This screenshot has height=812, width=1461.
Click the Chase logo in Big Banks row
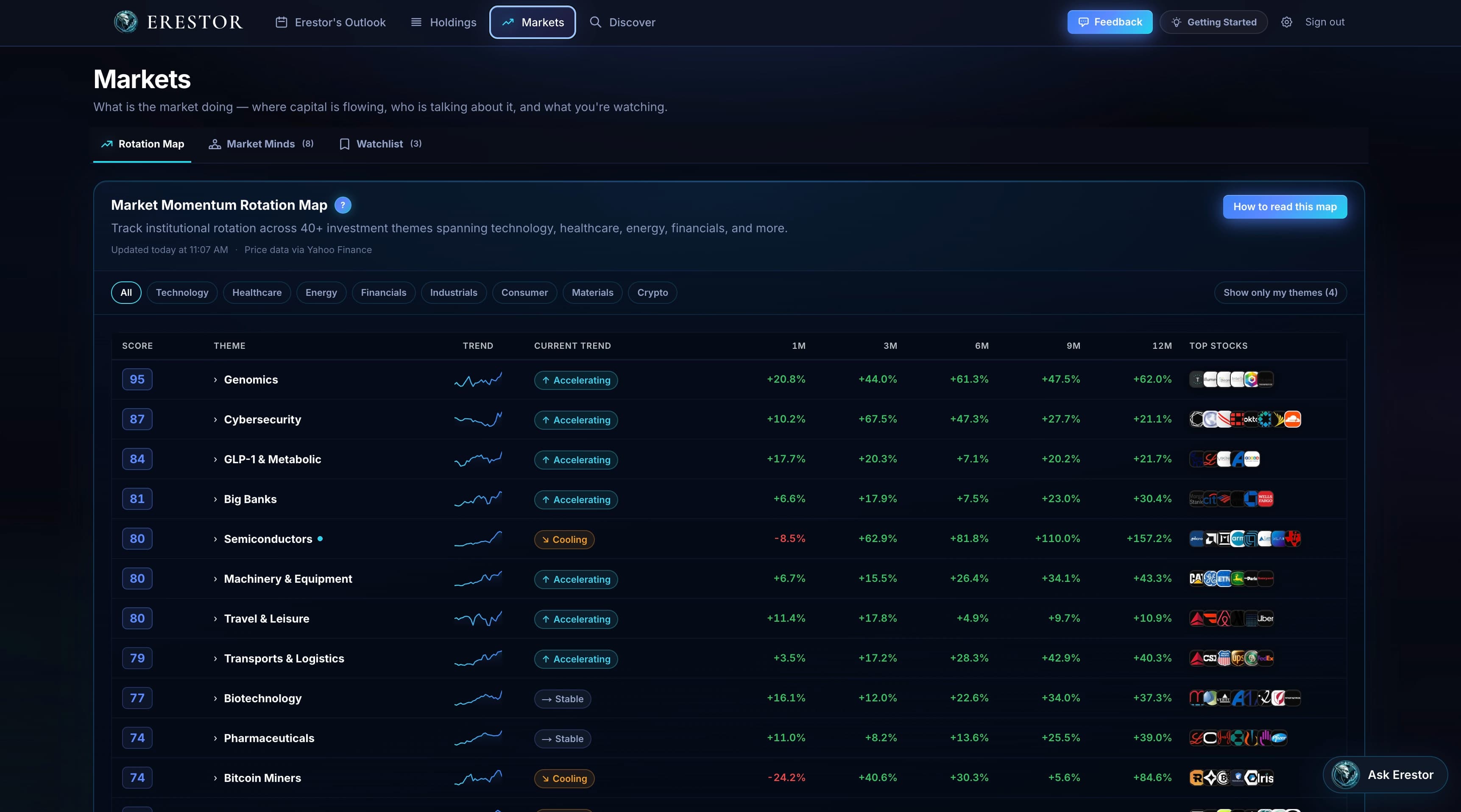pyautogui.click(x=1251, y=499)
